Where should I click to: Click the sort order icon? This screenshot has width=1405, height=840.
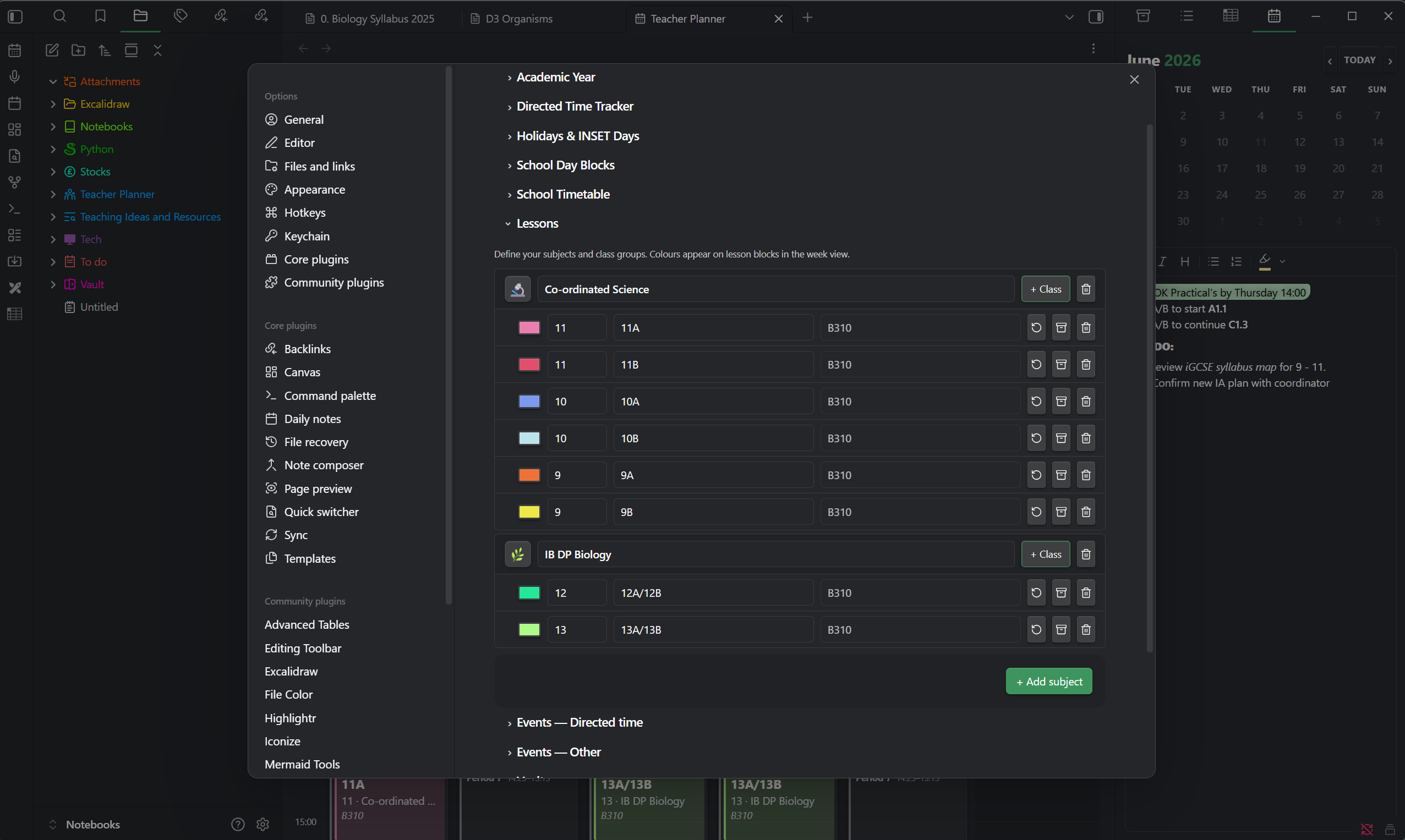(105, 51)
